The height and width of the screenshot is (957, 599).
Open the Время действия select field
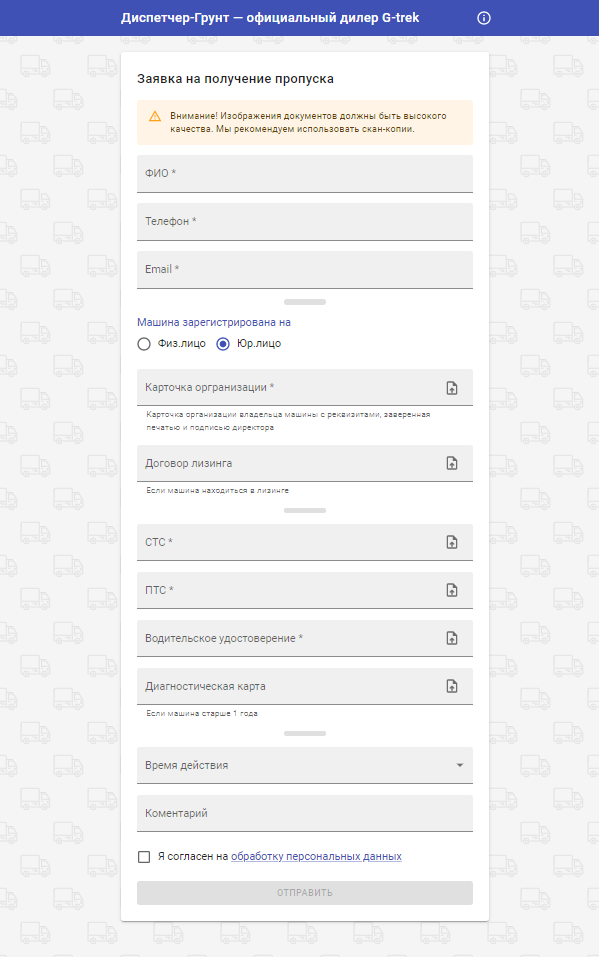click(x=305, y=765)
